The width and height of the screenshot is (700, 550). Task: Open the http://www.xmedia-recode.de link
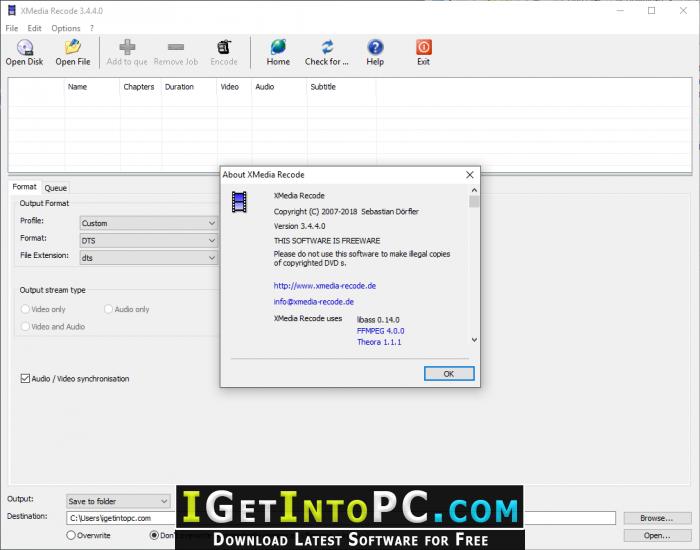[x=325, y=286]
